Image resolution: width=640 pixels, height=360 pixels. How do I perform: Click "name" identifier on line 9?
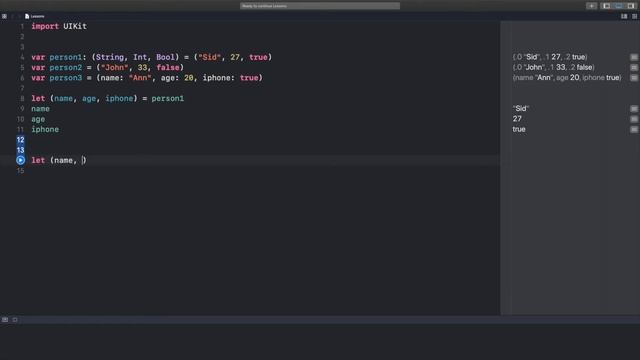40,109
